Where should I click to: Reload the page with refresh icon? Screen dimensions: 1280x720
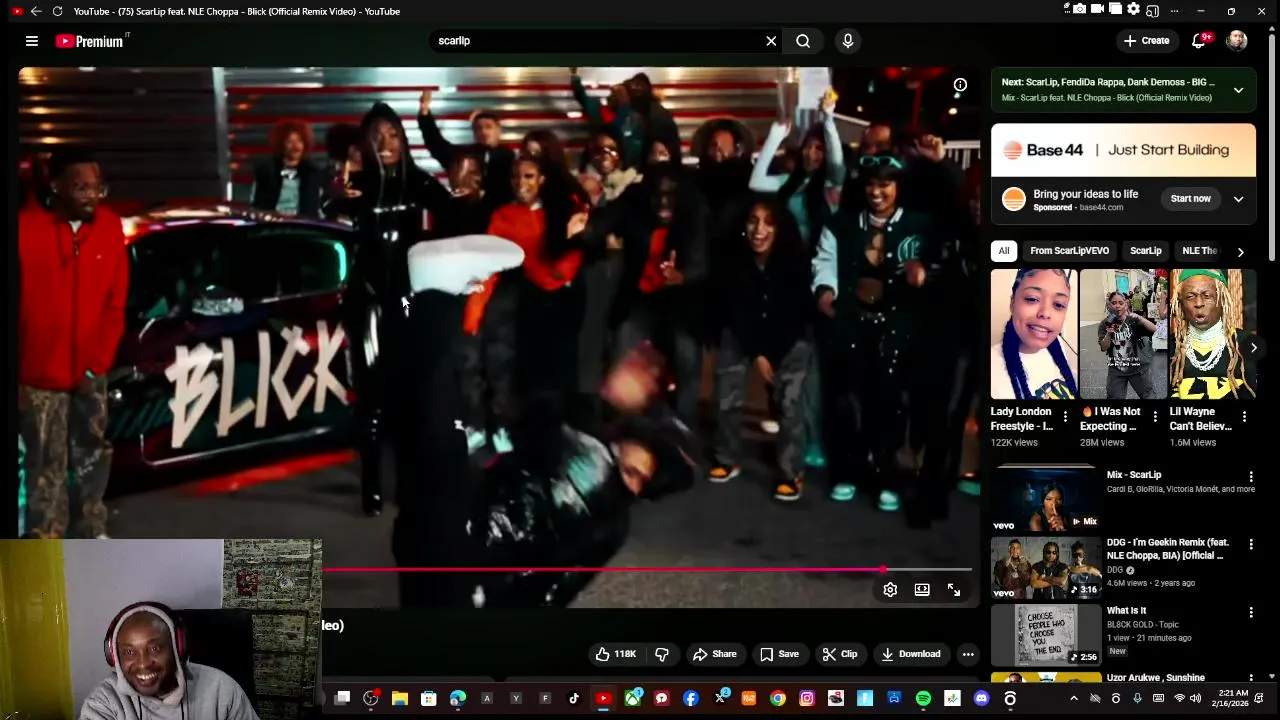point(57,11)
